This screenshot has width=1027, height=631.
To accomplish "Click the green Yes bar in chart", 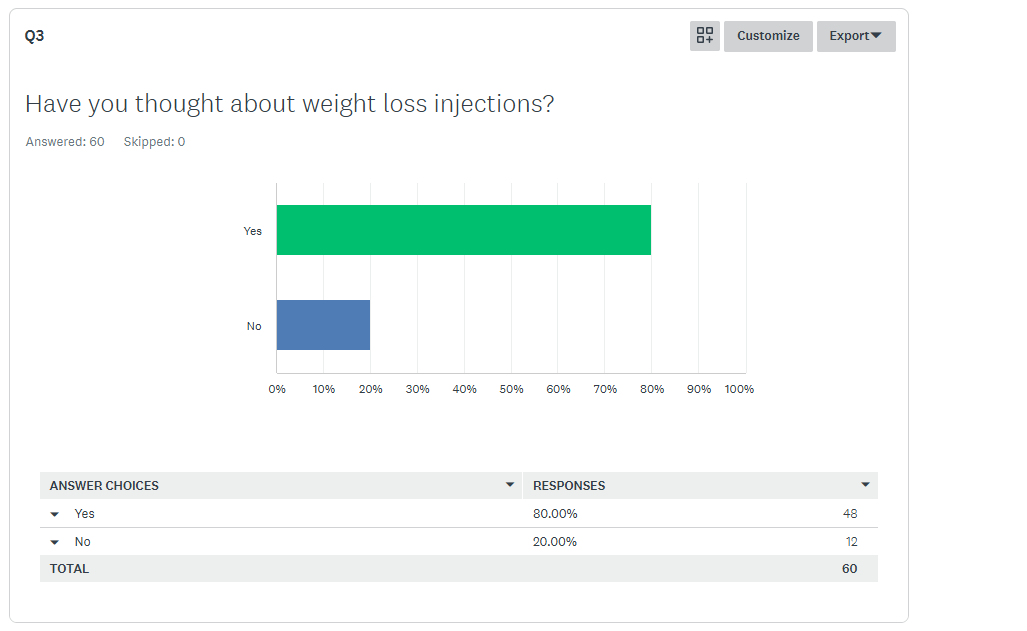I will pos(463,230).
